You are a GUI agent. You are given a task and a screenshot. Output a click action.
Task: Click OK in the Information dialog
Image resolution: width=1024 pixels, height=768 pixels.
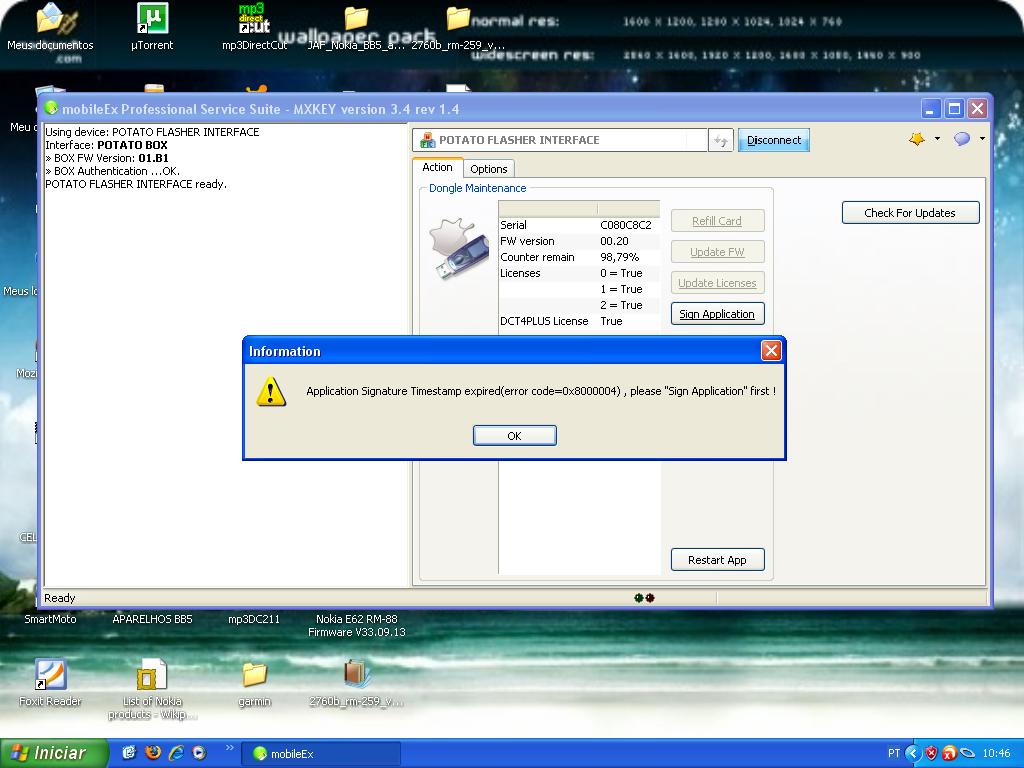coord(515,436)
